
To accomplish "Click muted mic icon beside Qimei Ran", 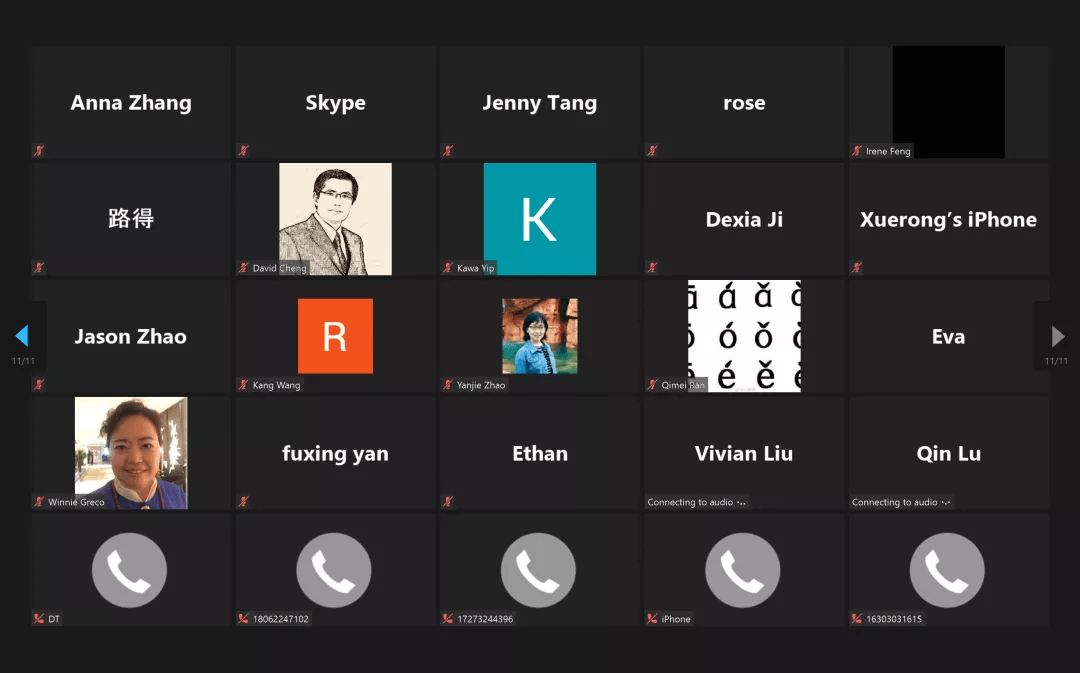I will click(652, 384).
